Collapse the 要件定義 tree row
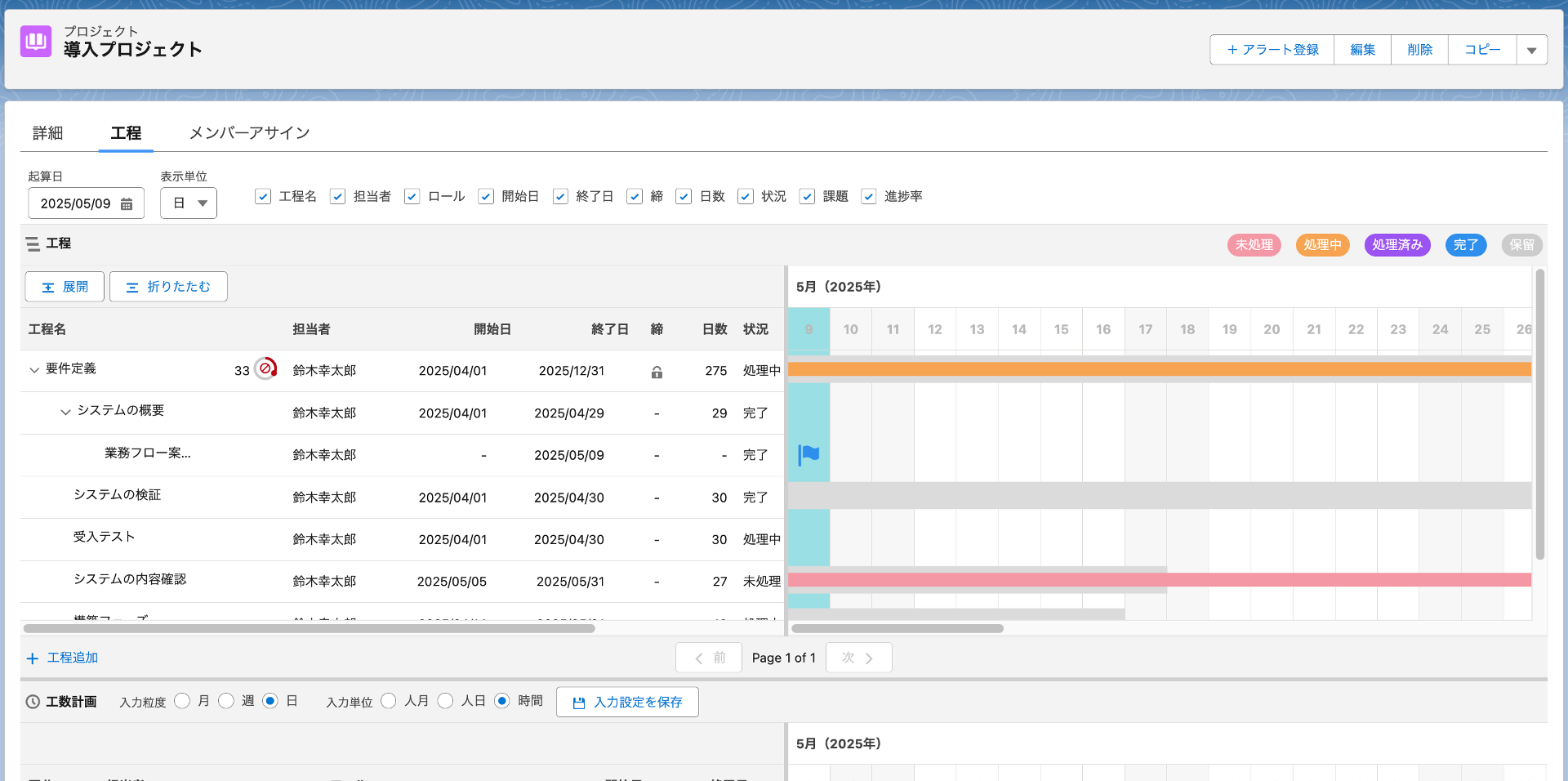Screen dimensions: 1568x781 tap(34, 370)
